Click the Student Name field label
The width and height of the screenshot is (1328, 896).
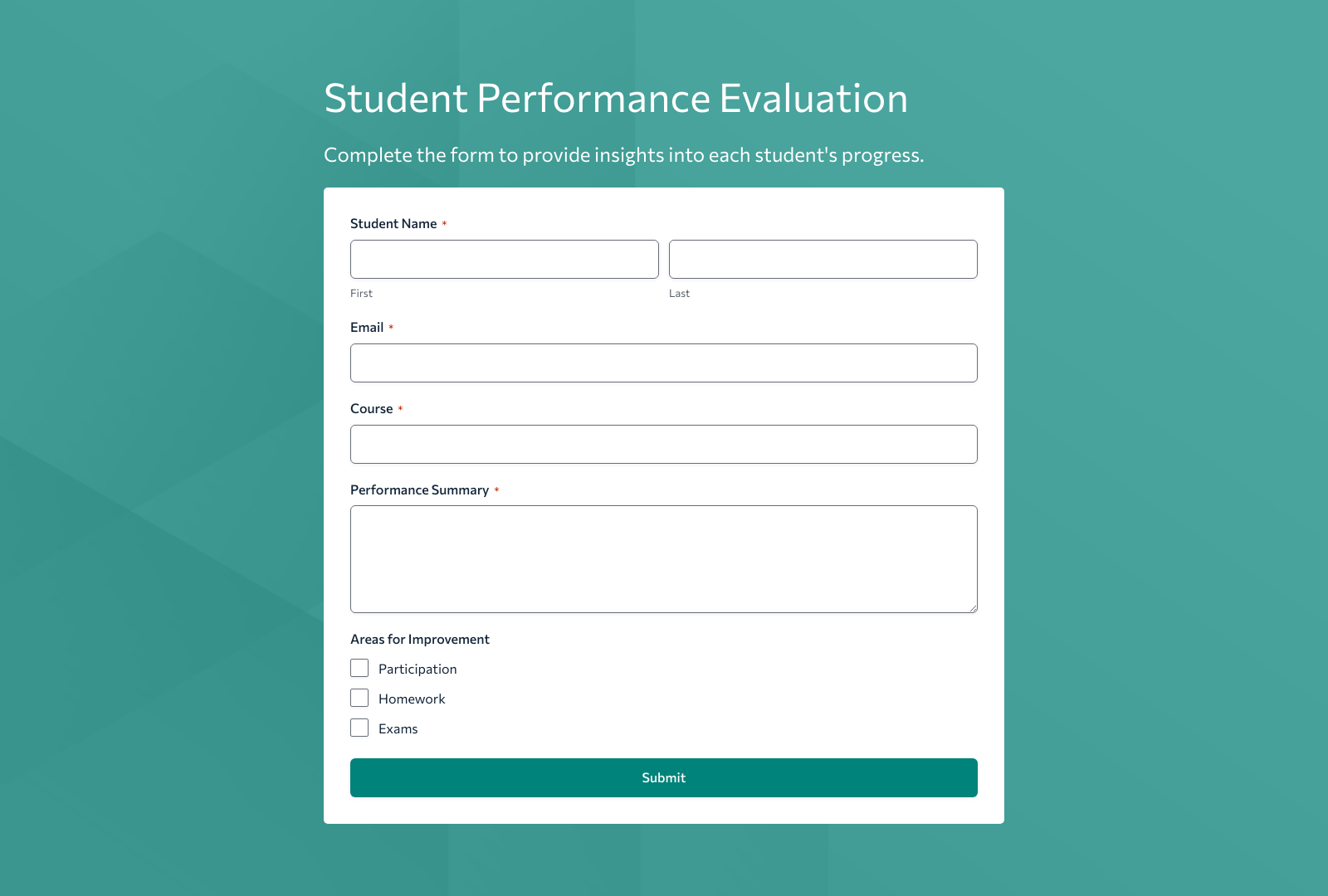(393, 223)
